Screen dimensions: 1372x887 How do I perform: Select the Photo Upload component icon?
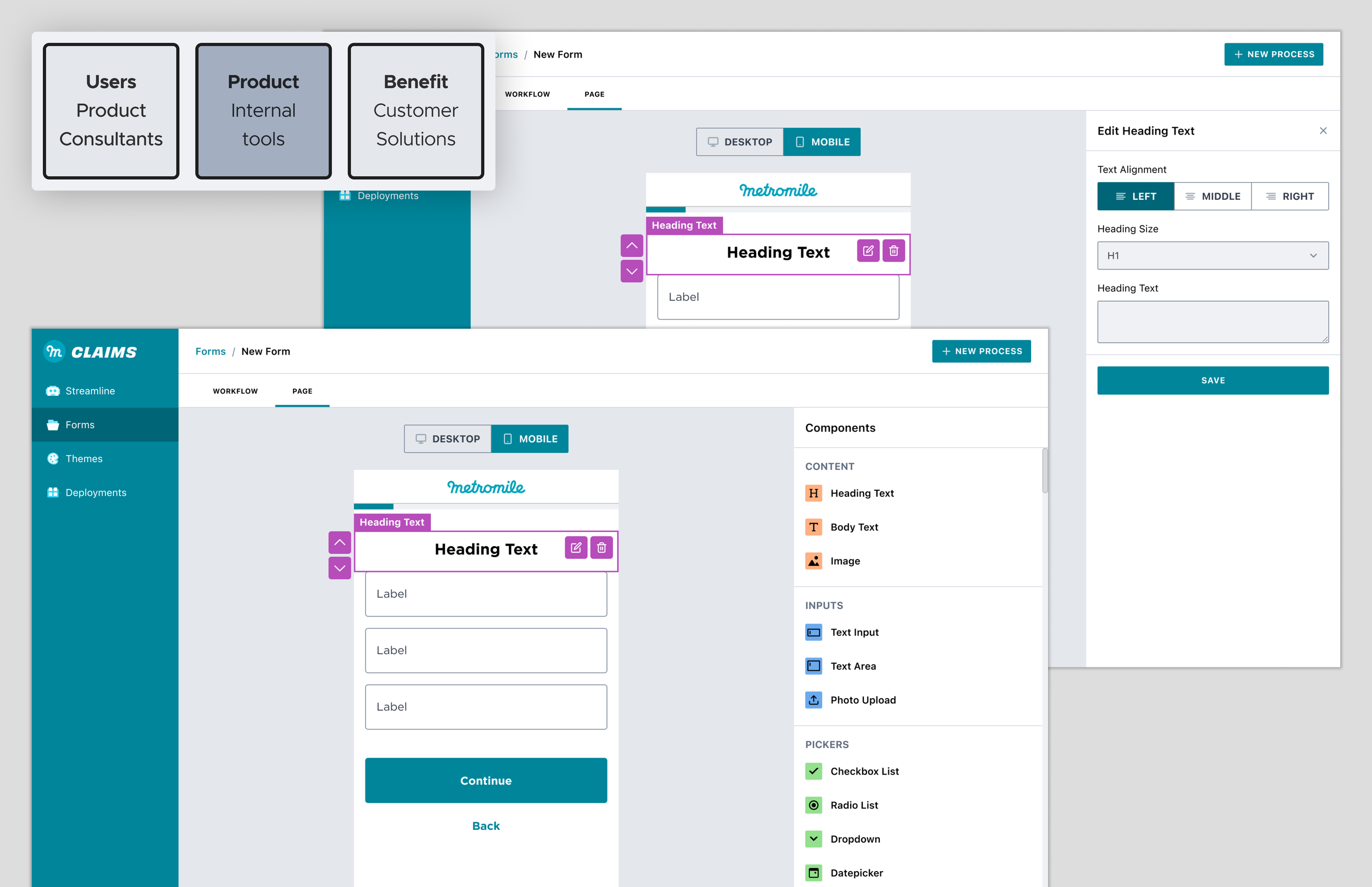coord(813,700)
